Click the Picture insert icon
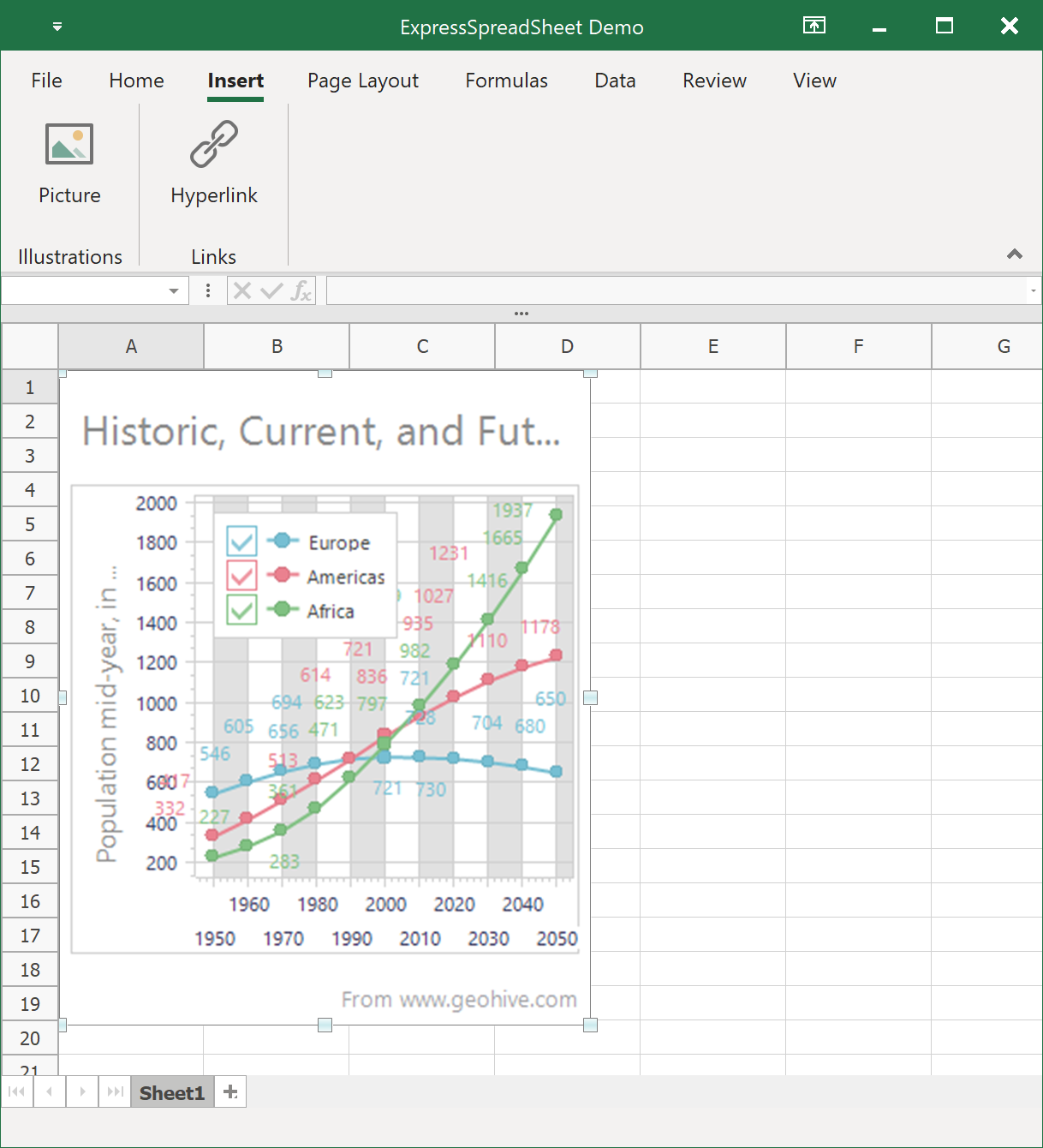The width and height of the screenshot is (1043, 1148). pos(69,145)
